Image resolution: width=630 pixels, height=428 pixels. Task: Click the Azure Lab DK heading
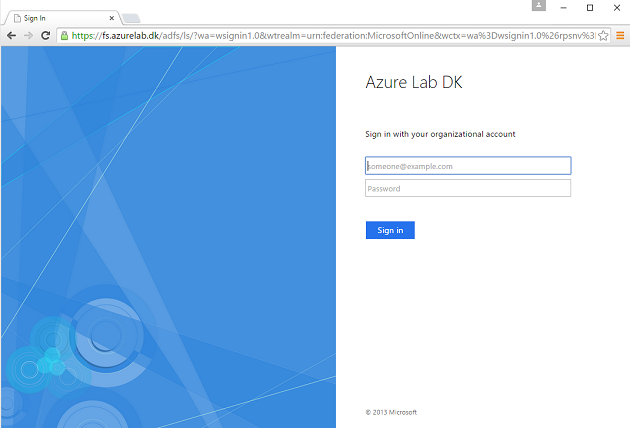pyautogui.click(x=414, y=82)
